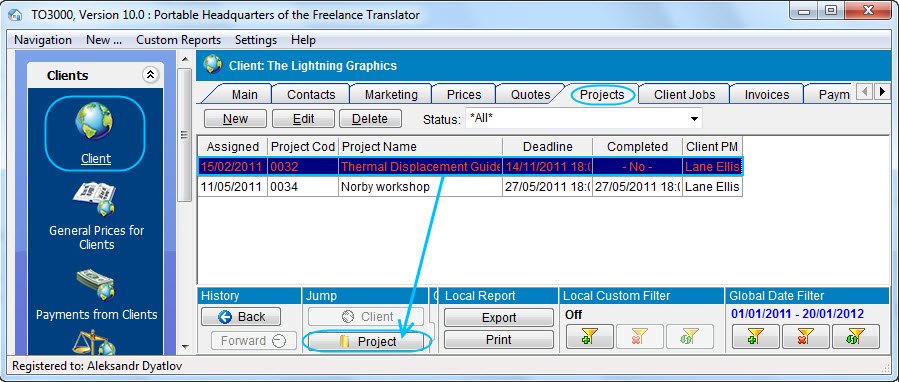
Task: Refresh the Local Custom Filter funnel
Action: pyautogui.click(x=690, y=337)
